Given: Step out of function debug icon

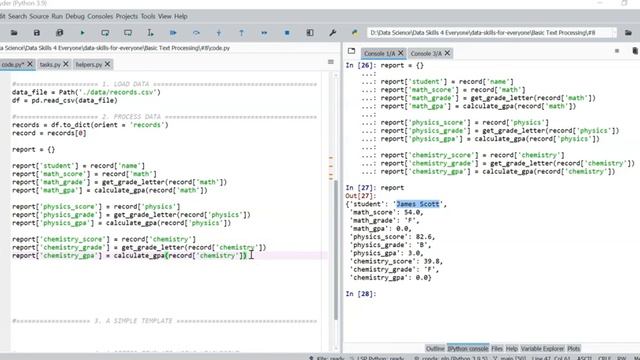Looking at the screenshot, I should (x=241, y=33).
